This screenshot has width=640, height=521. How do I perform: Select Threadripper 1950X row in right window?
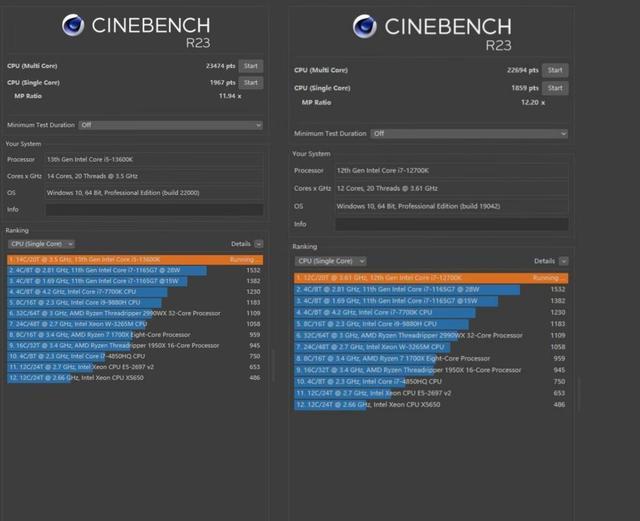coord(431,370)
